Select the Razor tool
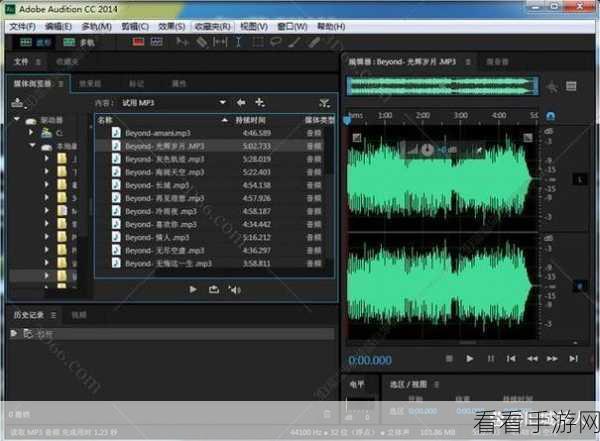 202,42
